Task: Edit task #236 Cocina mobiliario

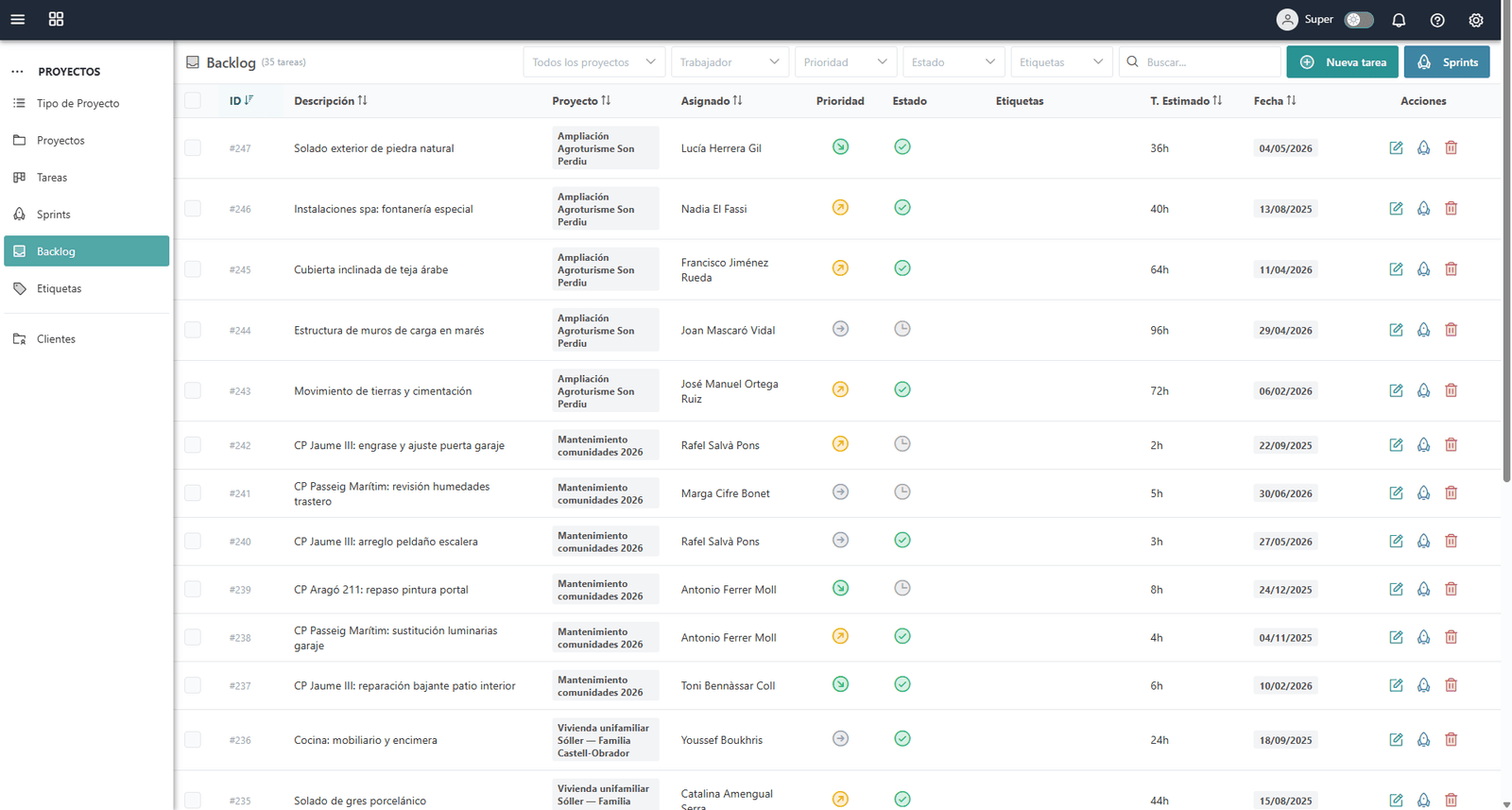Action: click(1396, 739)
